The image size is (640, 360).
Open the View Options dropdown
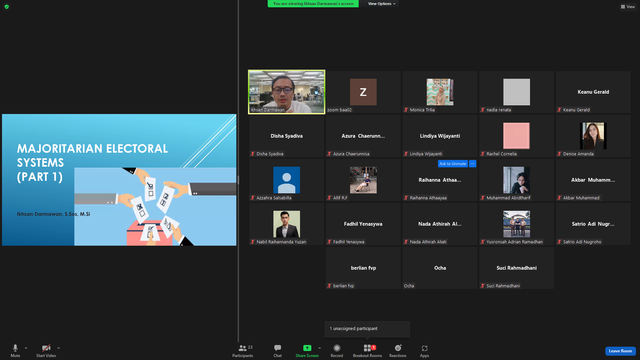(382, 4)
